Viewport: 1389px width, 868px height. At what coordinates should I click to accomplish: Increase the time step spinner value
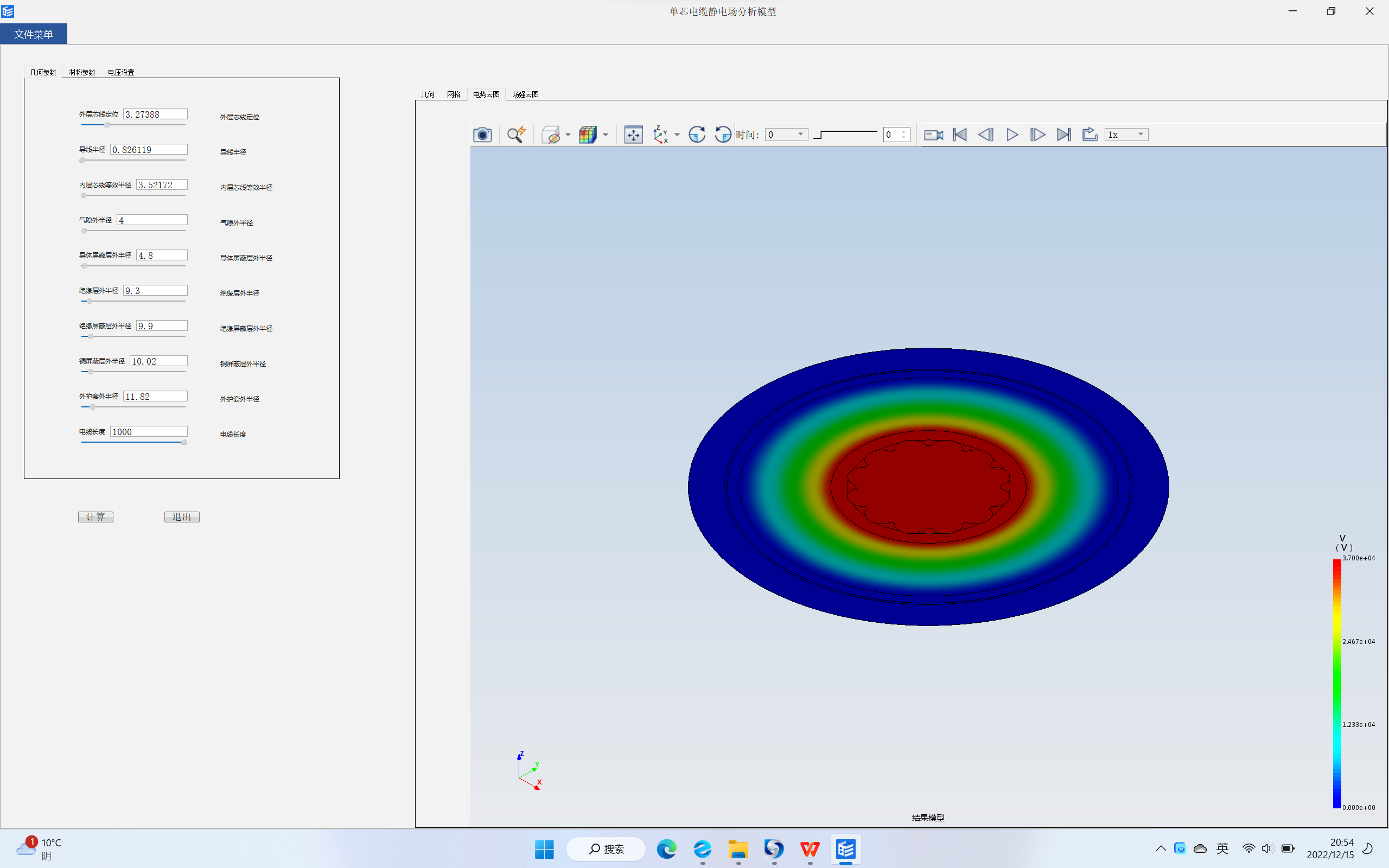coord(904,131)
